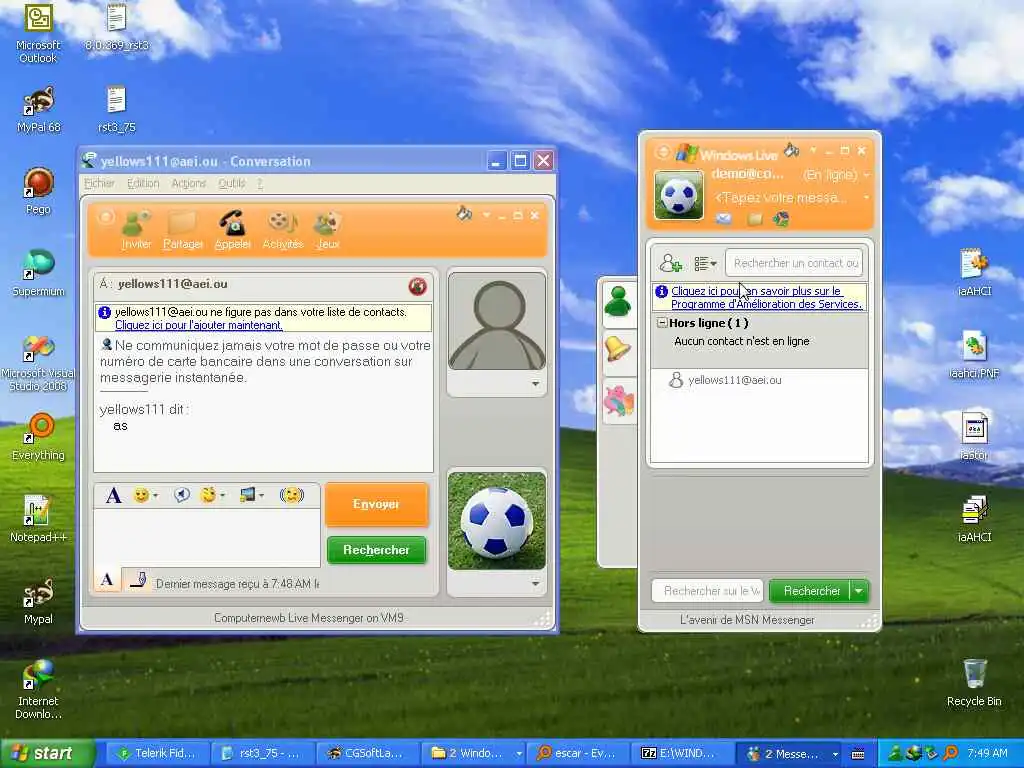Click the soccer ball avatar in Windows Live
Screen dimensions: 1024x768
(679, 195)
